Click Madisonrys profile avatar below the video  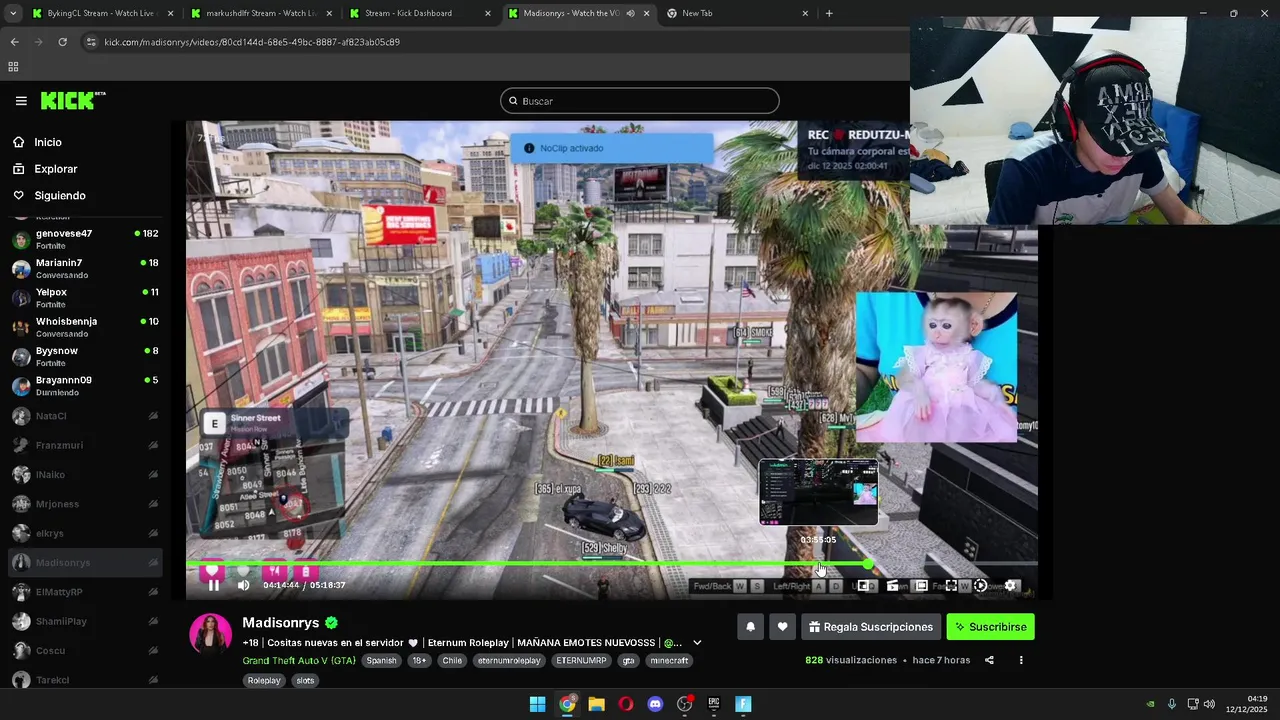tap(211, 633)
